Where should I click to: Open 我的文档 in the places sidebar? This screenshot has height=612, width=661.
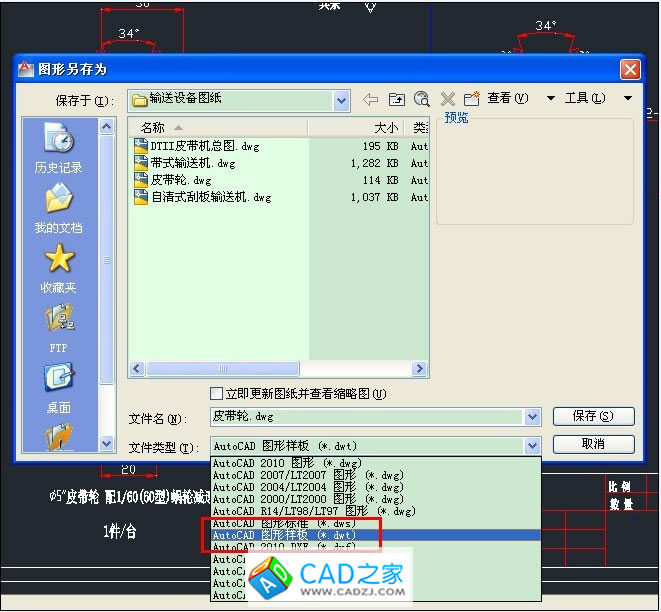point(59,209)
